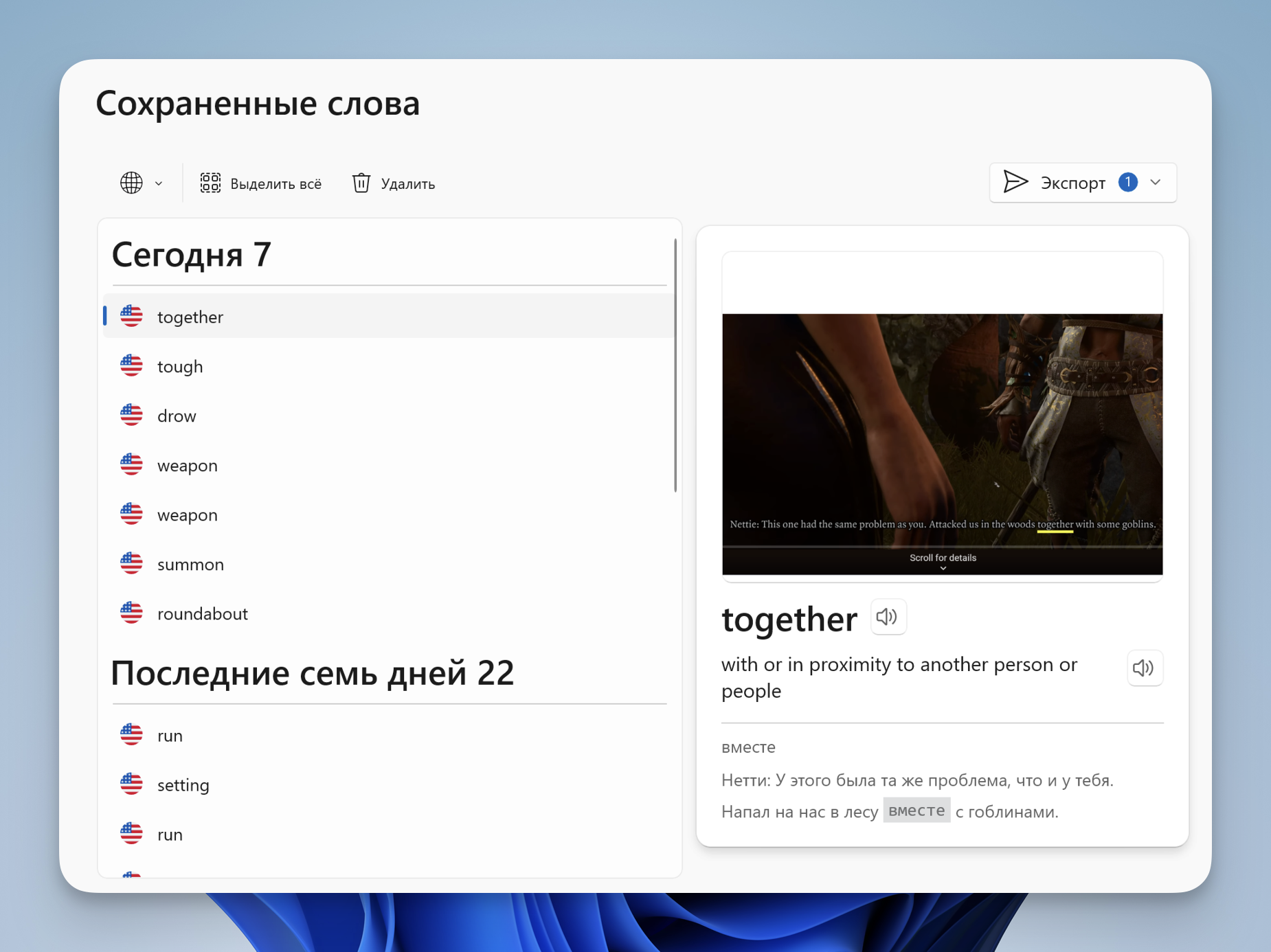Click the 'Сегодня 7' section header
The image size is (1271, 952).
point(192,255)
